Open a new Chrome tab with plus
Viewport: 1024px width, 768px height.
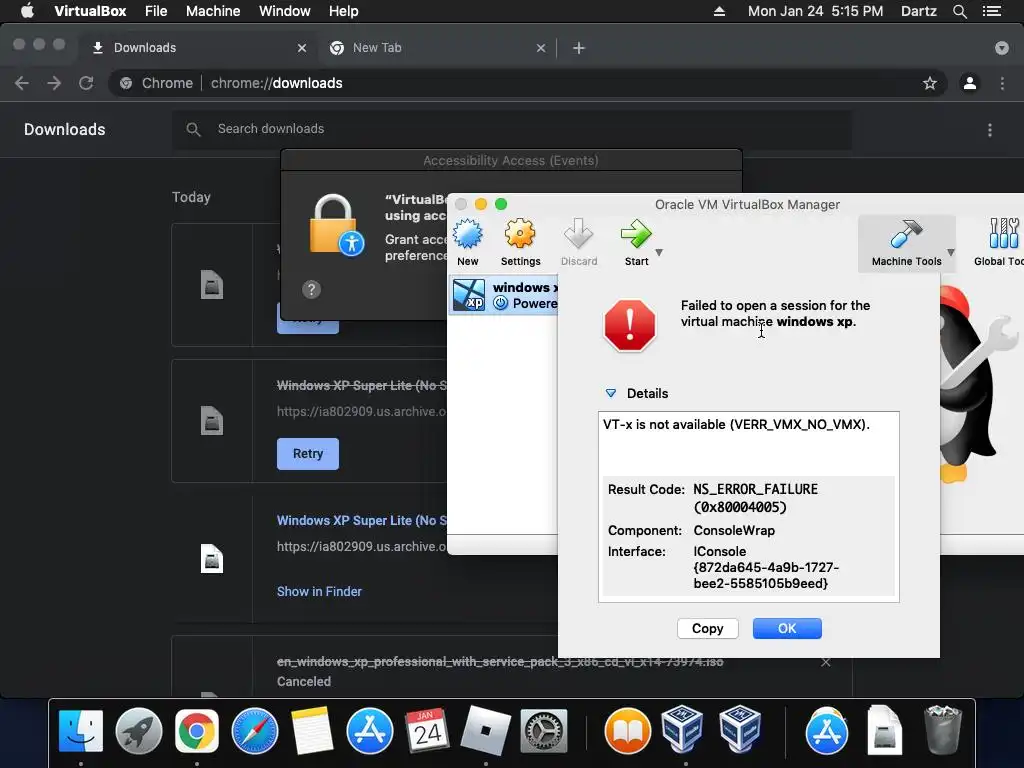coord(579,48)
